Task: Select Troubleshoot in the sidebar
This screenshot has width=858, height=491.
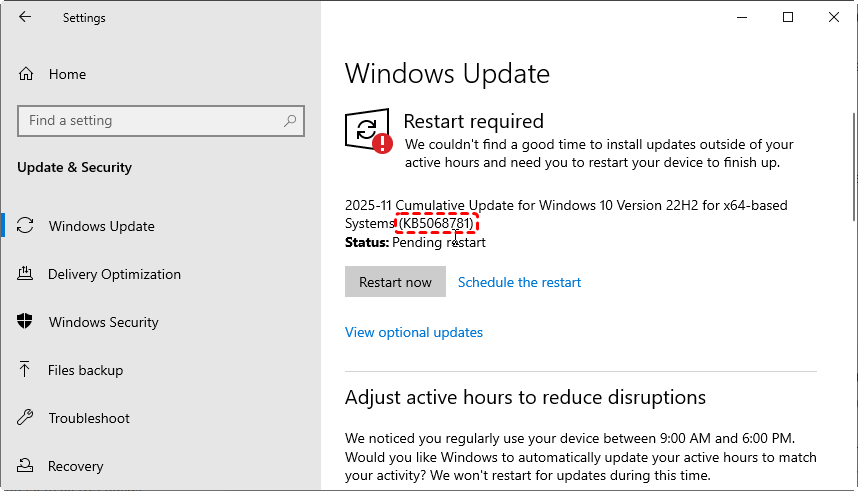Action: (89, 418)
